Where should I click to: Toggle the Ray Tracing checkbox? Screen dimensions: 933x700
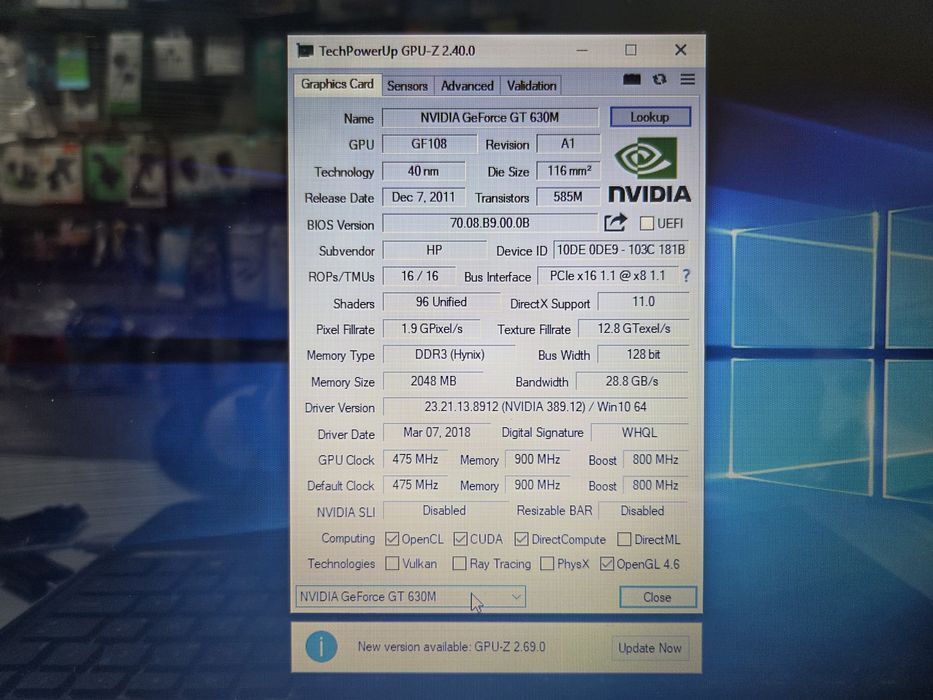click(459, 564)
